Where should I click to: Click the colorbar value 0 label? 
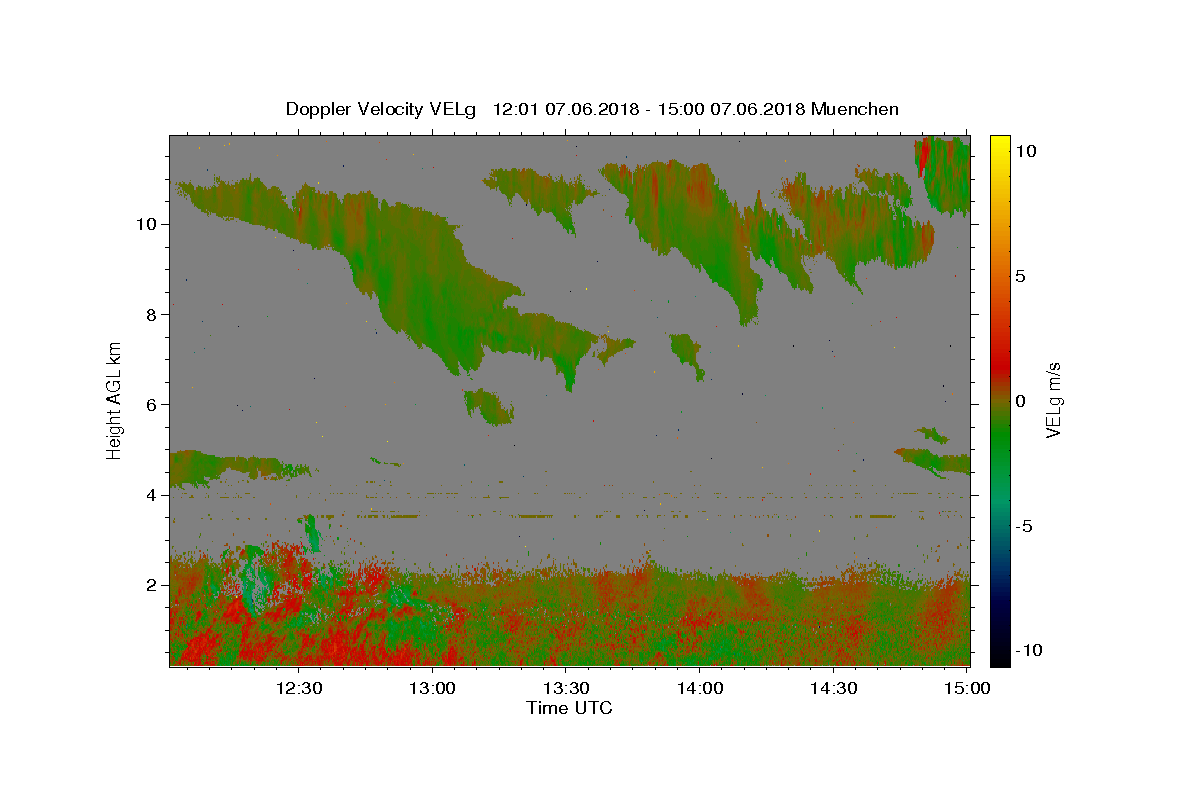pos(1021,401)
